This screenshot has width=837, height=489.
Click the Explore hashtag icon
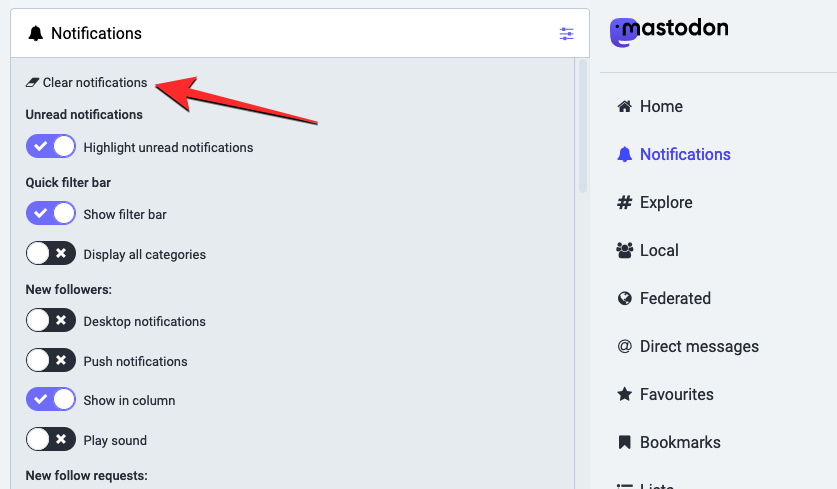click(x=625, y=202)
